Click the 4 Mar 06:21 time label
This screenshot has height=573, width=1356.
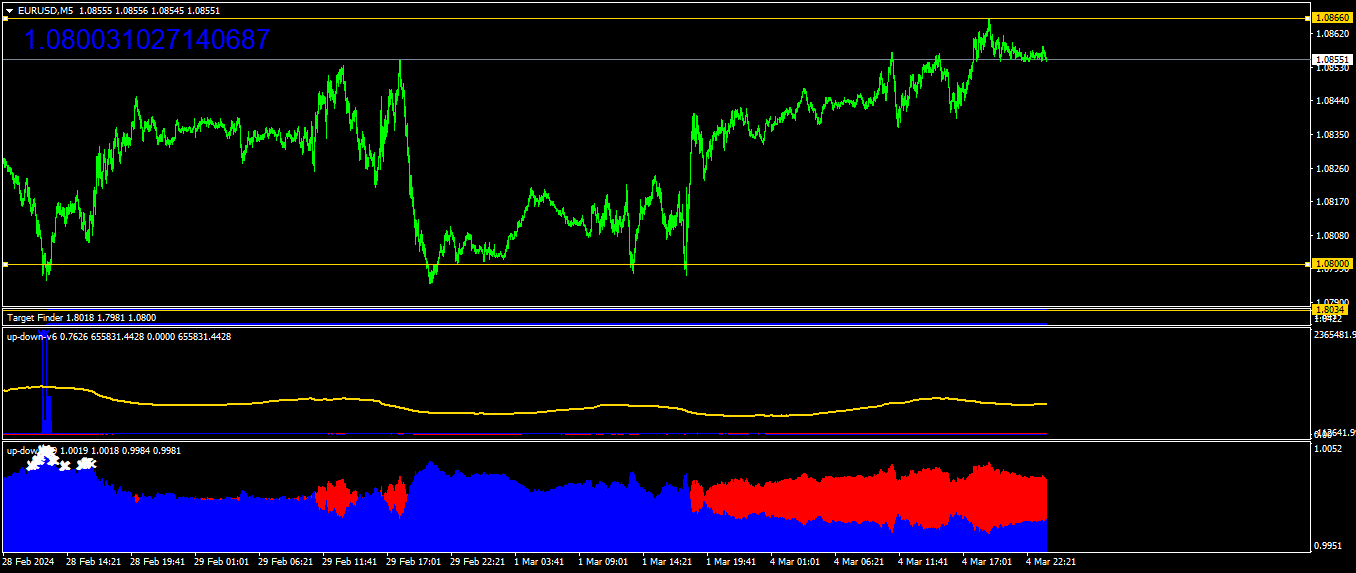coord(860,563)
